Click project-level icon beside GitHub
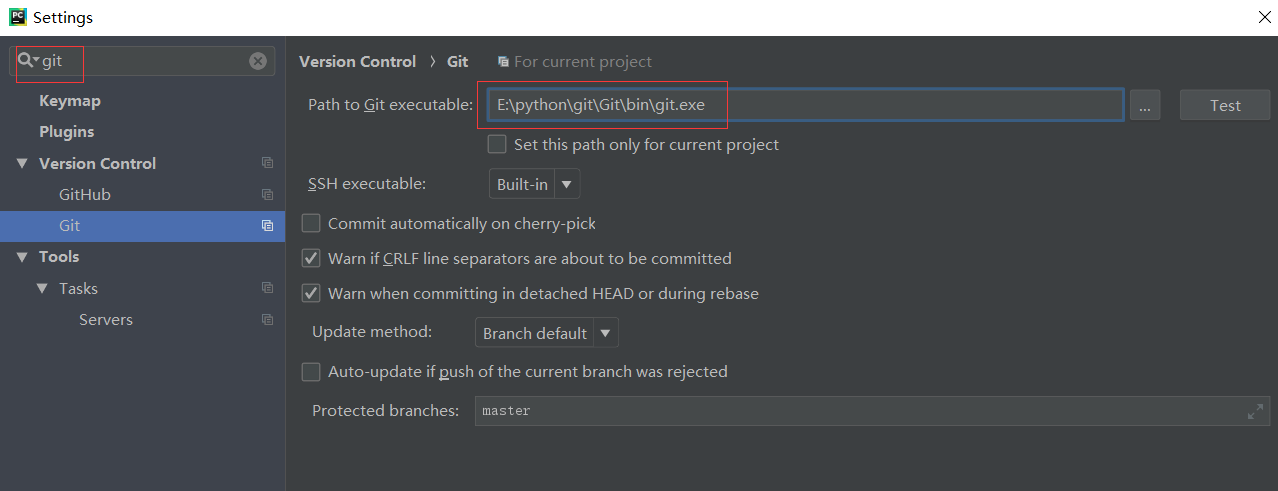 pos(267,195)
